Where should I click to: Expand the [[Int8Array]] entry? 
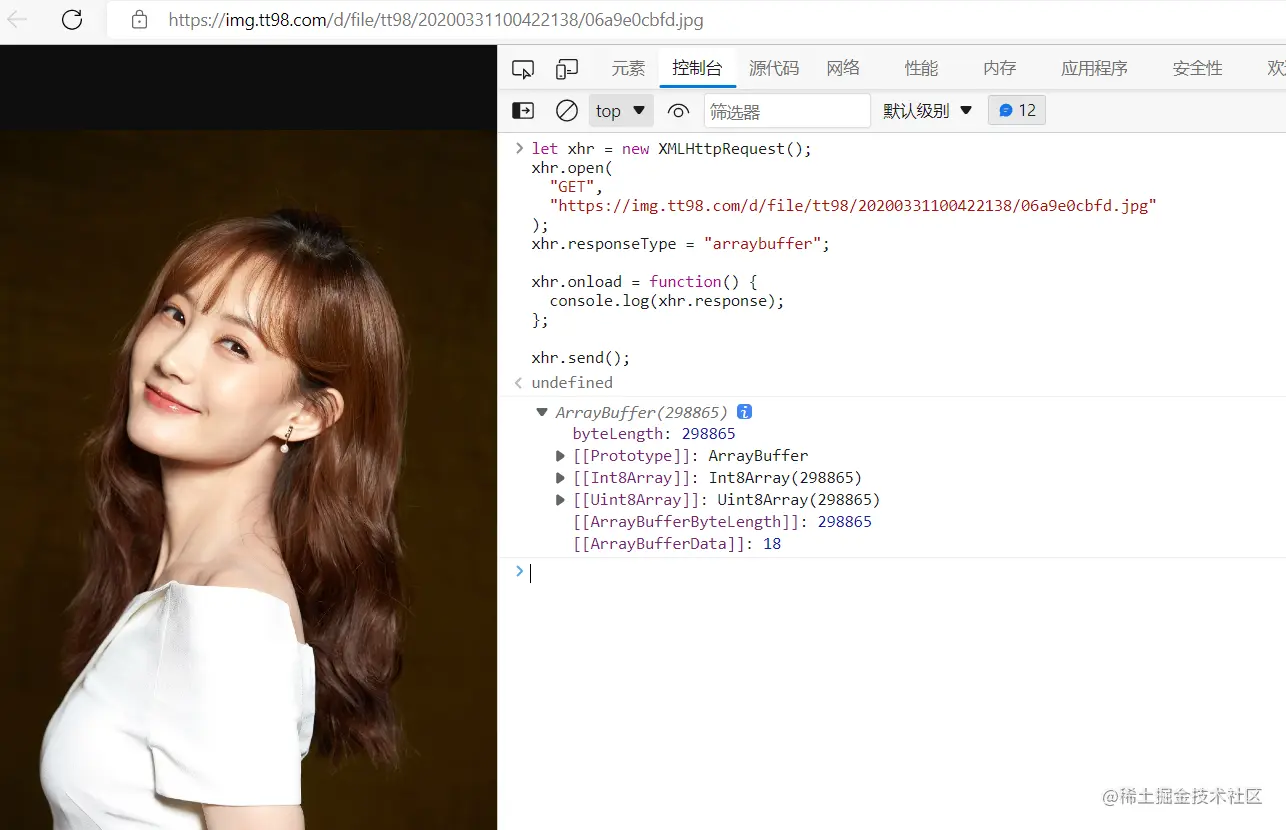561,478
